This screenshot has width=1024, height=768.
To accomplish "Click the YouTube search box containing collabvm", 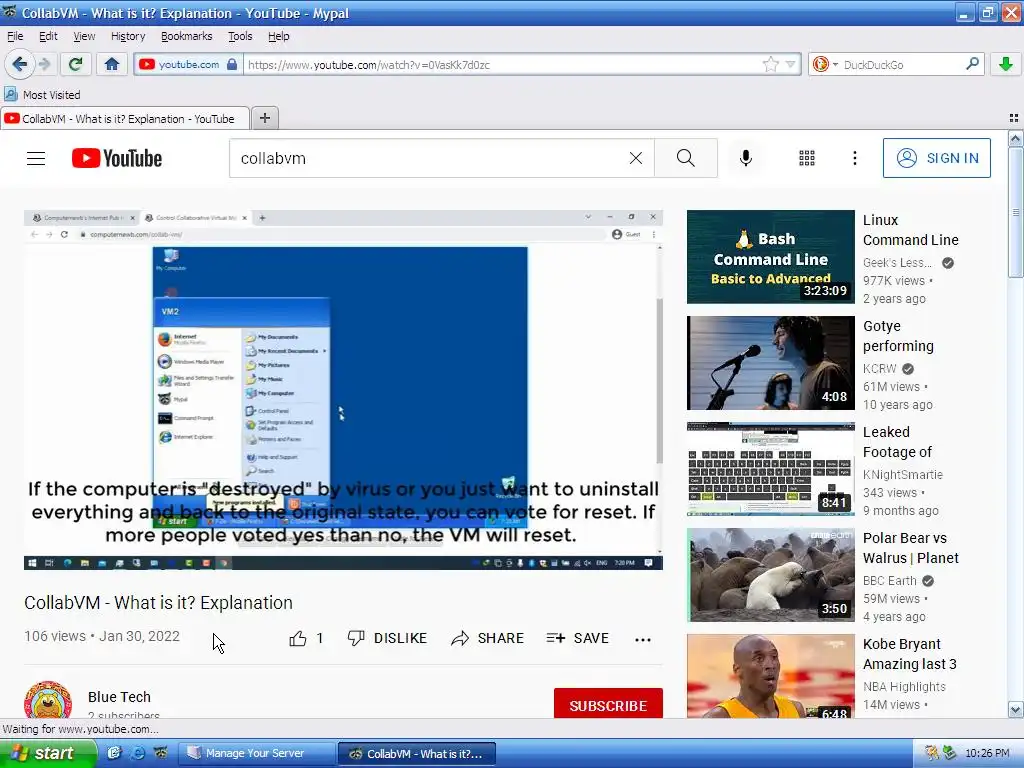I will click(431, 158).
